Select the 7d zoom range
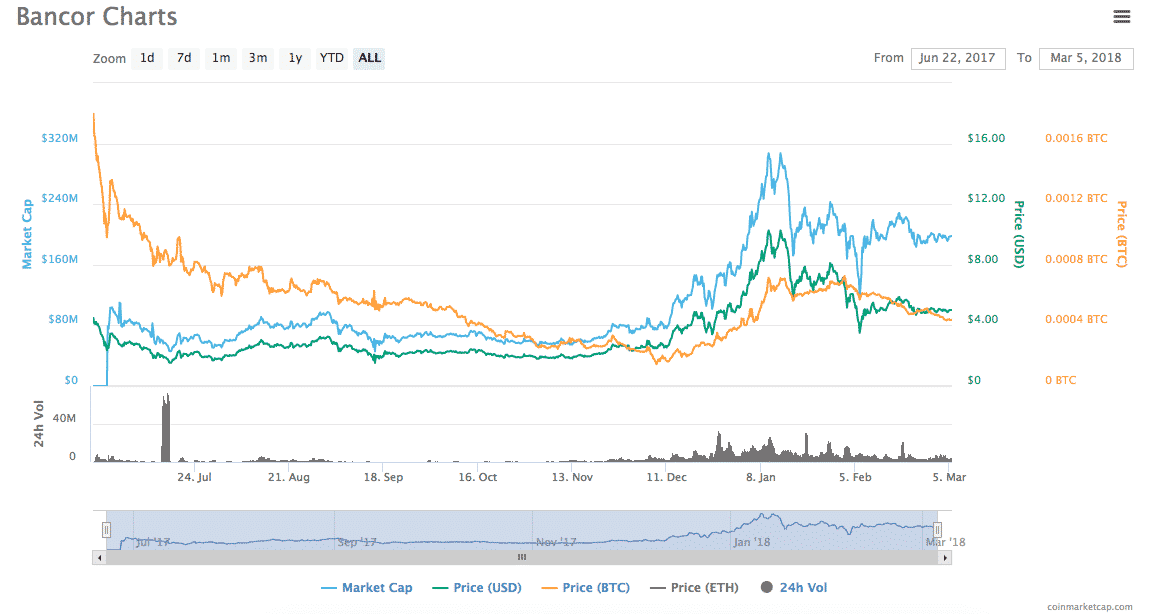This screenshot has height=614, width=1167. click(x=184, y=58)
